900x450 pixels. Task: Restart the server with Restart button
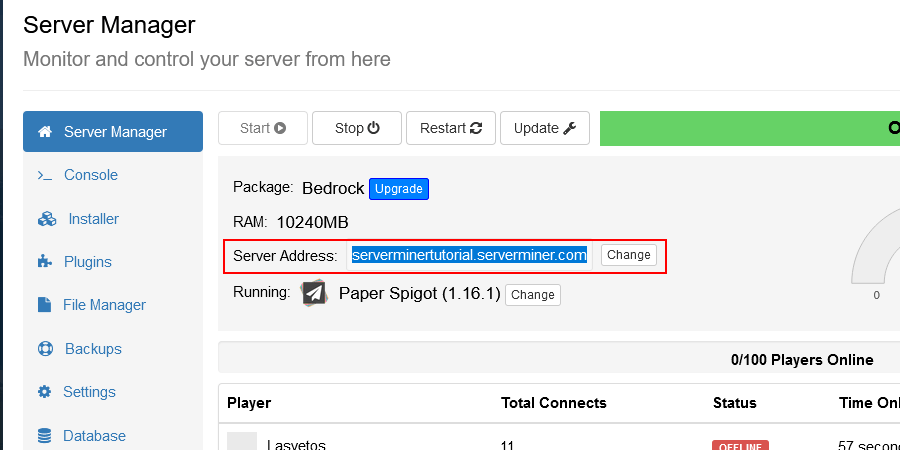tap(451, 128)
